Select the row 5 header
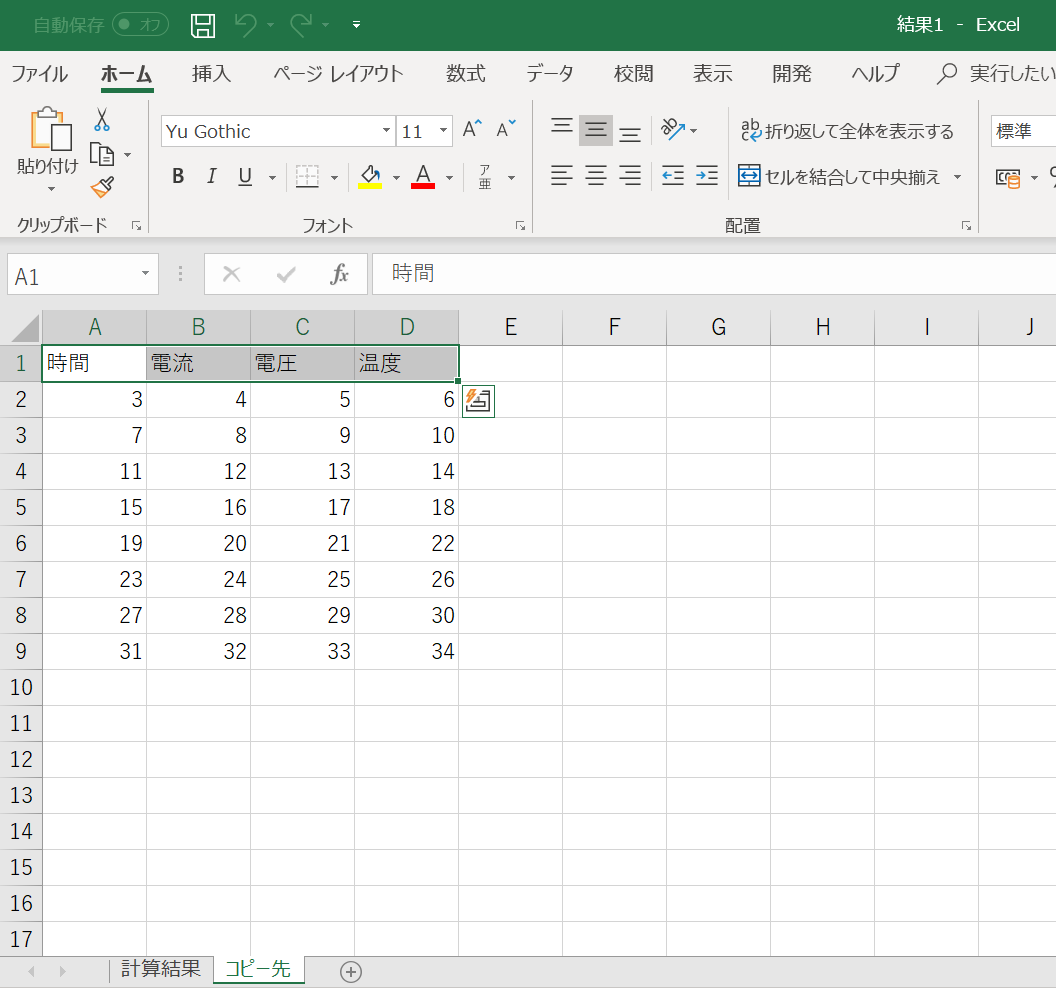 click(x=21, y=507)
